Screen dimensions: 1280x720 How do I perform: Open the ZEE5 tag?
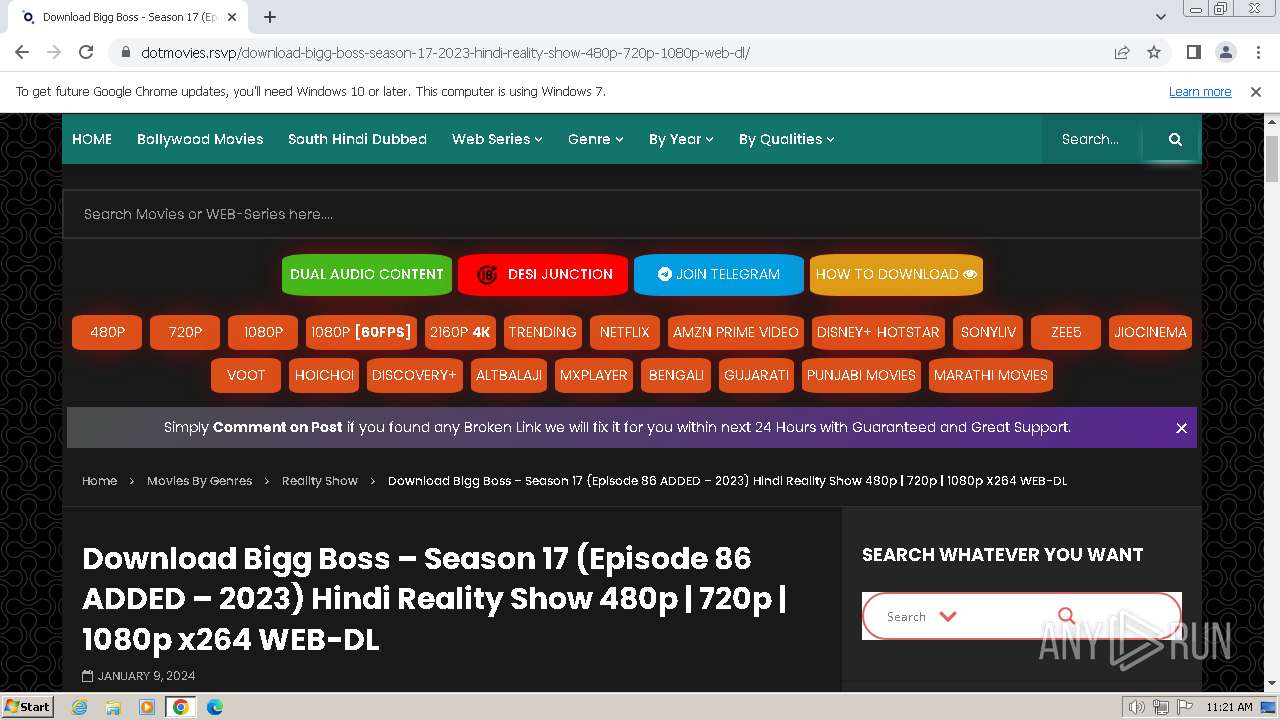point(1066,332)
